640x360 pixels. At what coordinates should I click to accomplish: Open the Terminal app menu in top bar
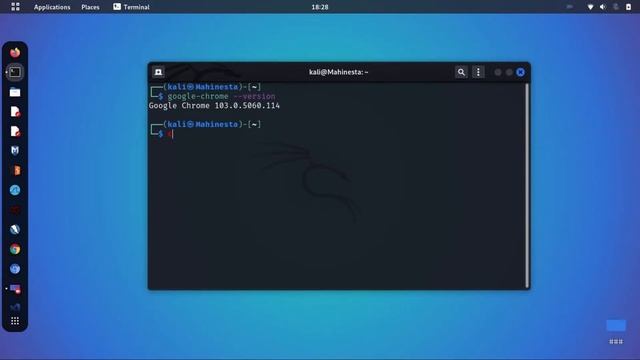tap(131, 7)
